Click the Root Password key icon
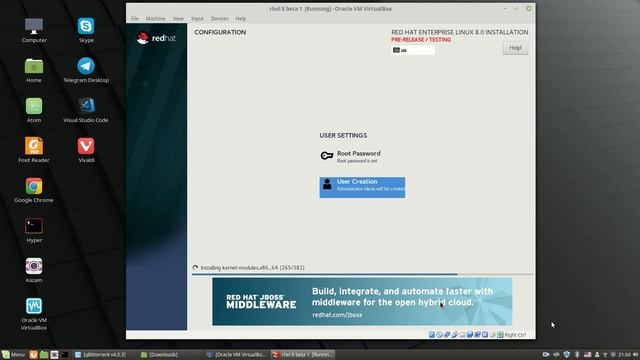The width and height of the screenshot is (640, 360). [x=327, y=156]
